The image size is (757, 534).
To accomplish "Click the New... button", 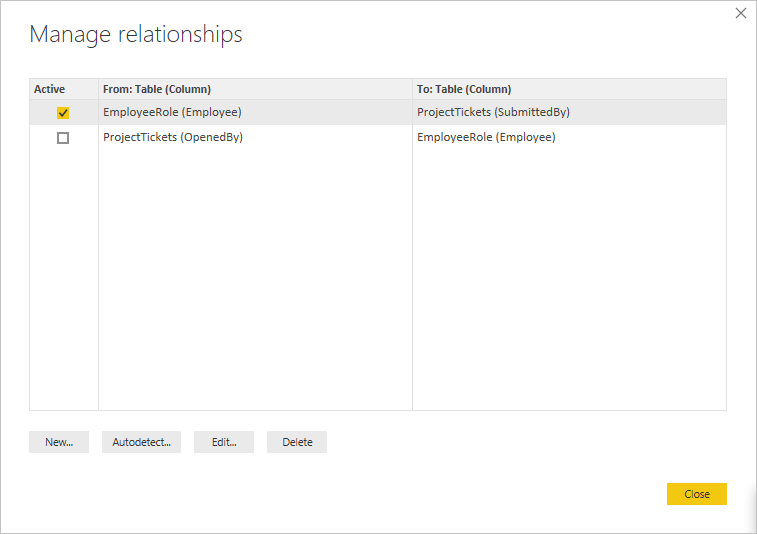I will pyautogui.click(x=59, y=442).
